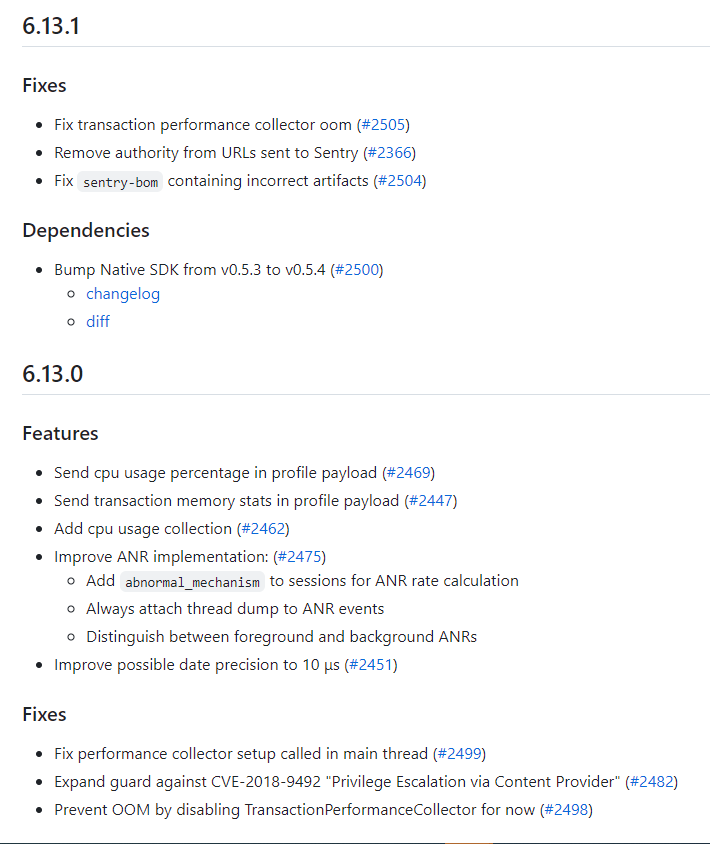The width and height of the screenshot is (710, 844).
Task: Click the 6.13.0 version heading
Action: [52, 375]
